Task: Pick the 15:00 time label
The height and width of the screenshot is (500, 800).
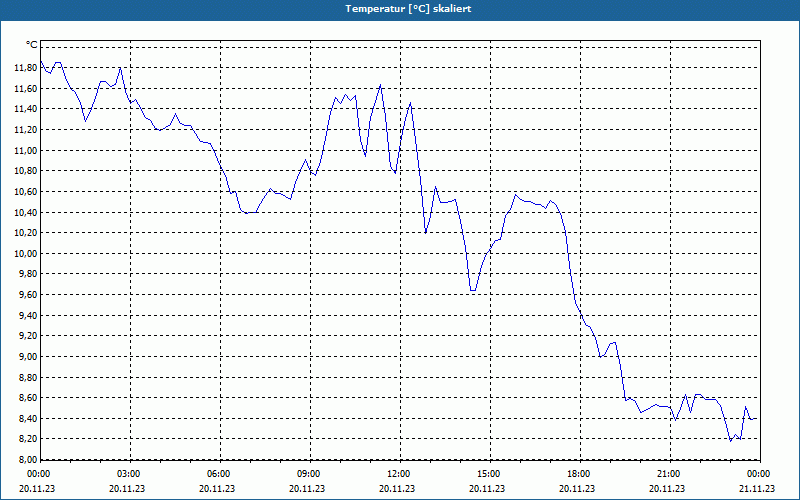Action: [488, 473]
